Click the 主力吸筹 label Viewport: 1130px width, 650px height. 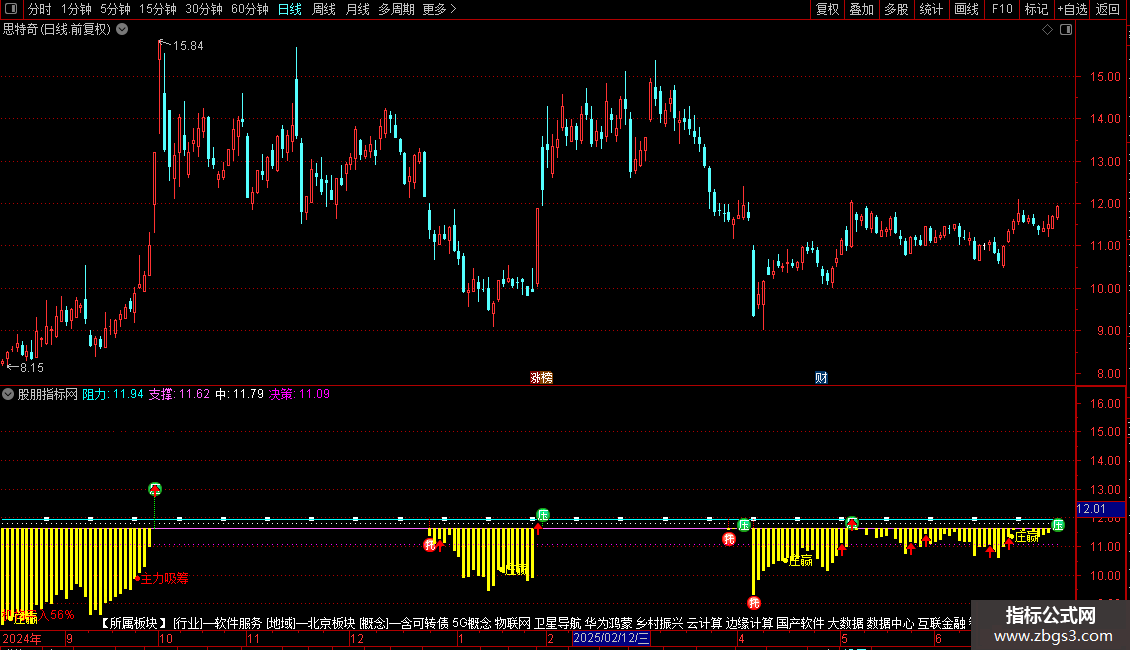[x=164, y=578]
